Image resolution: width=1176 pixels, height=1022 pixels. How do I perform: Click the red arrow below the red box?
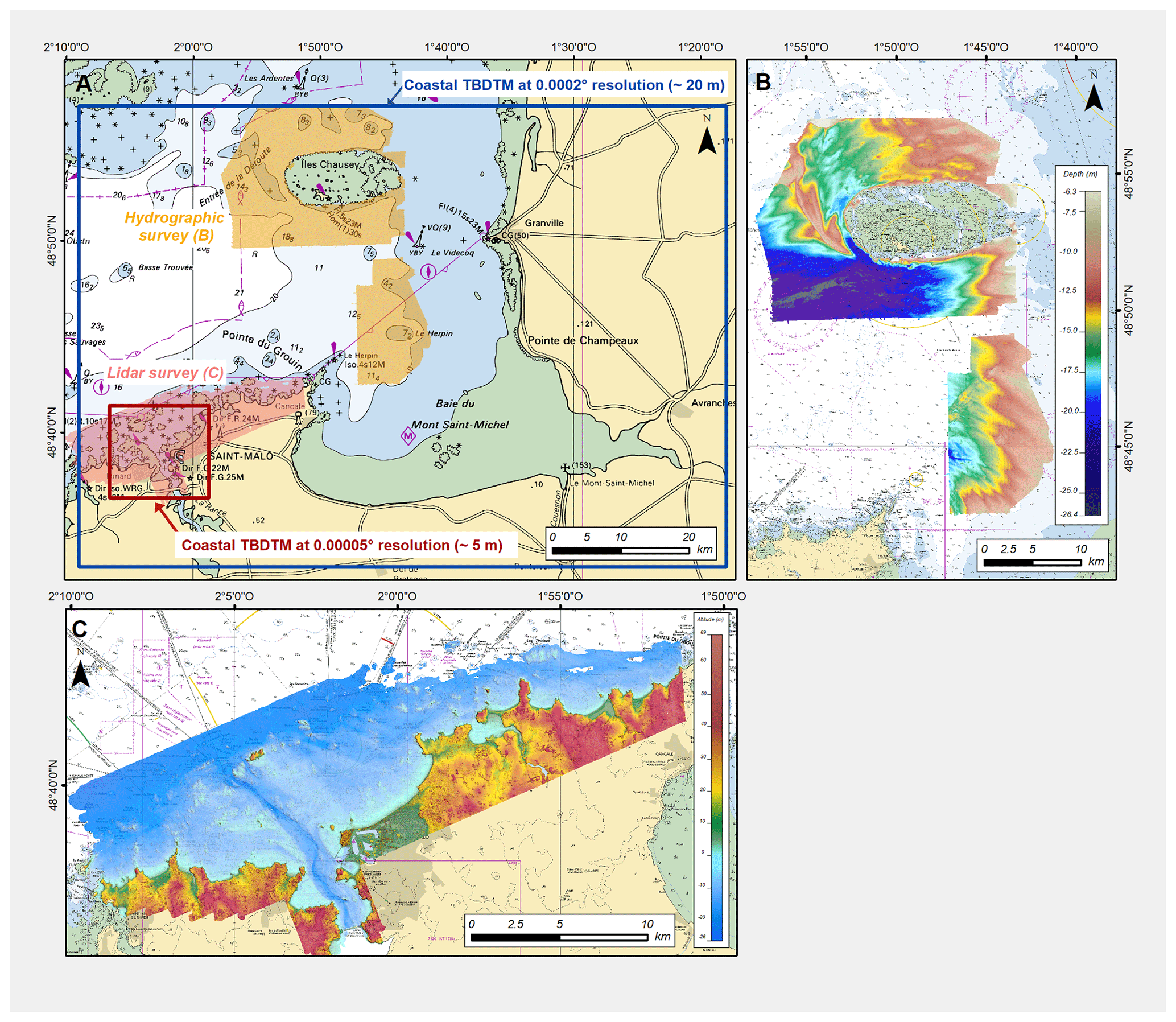[167, 517]
